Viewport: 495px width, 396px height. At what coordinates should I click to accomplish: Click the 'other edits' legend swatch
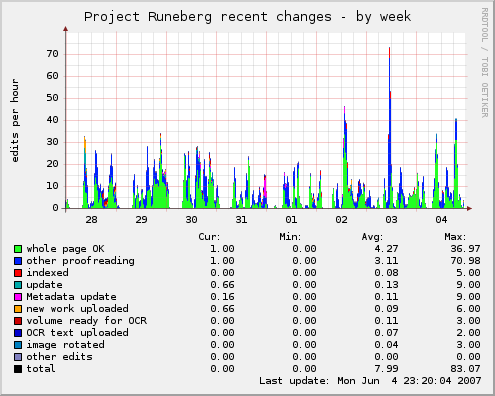pos(18,357)
